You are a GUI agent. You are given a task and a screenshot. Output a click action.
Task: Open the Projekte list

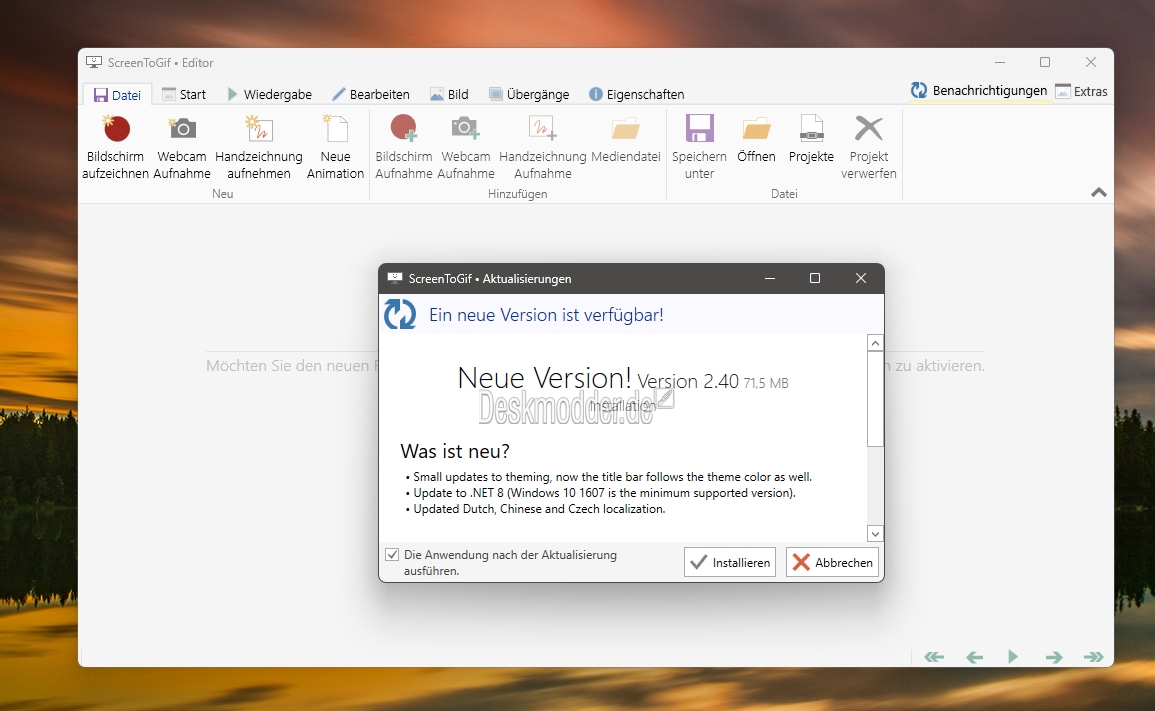click(x=811, y=139)
